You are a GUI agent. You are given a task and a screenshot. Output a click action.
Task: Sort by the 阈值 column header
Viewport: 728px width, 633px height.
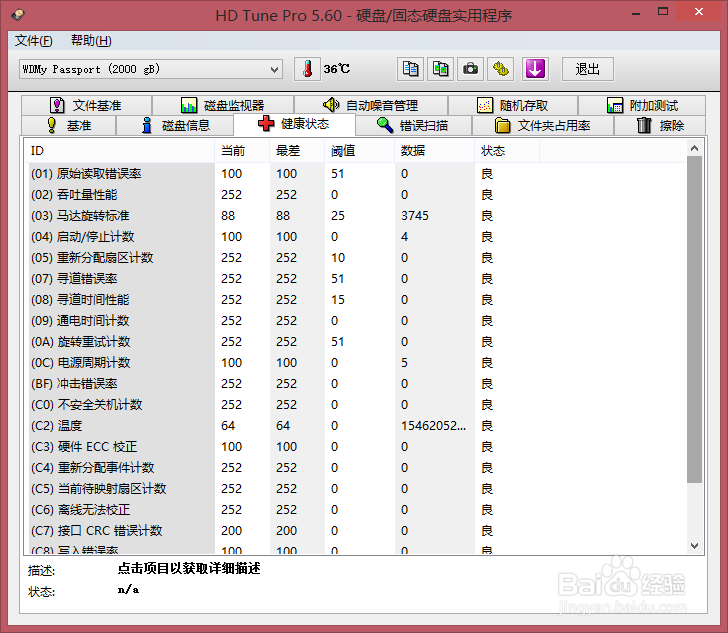point(359,150)
